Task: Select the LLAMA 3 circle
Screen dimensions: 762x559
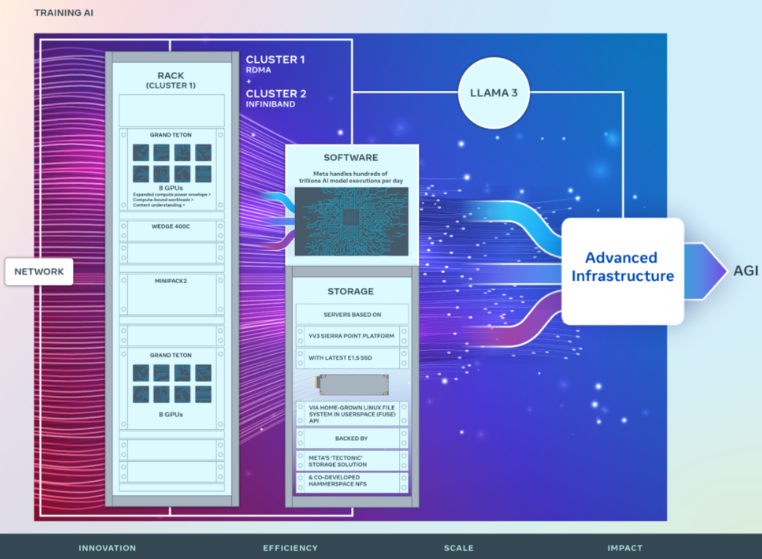Action: click(x=494, y=93)
